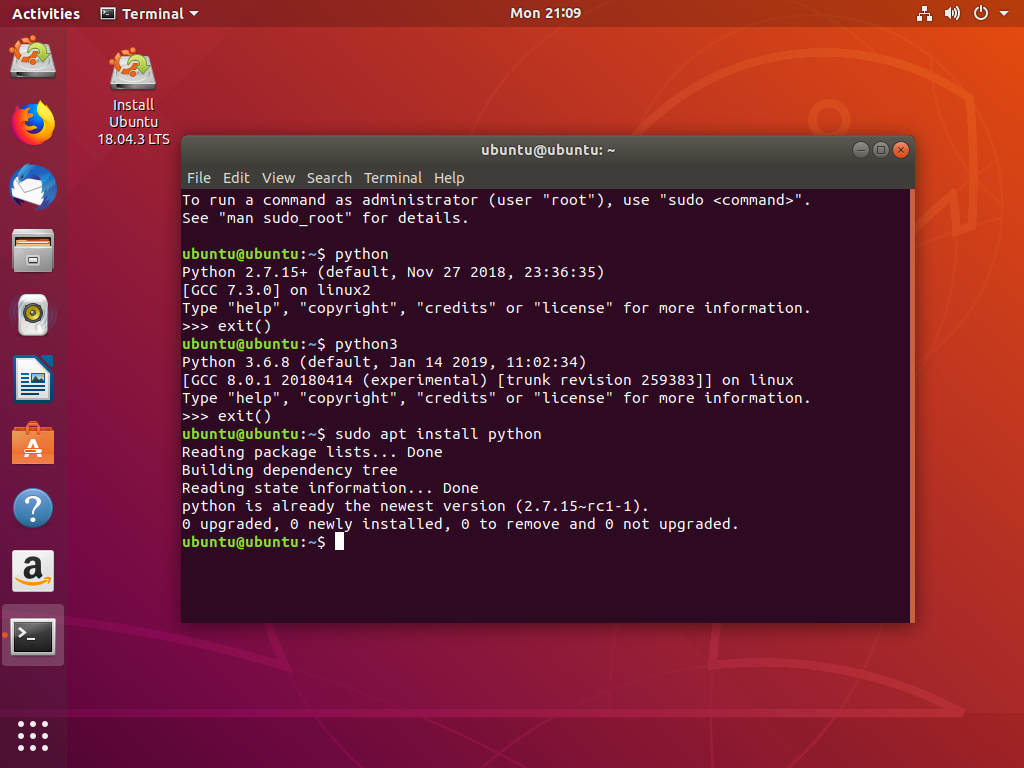Open LibreOffice Writer from the dock
The height and width of the screenshot is (768, 1024).
[x=33, y=380]
